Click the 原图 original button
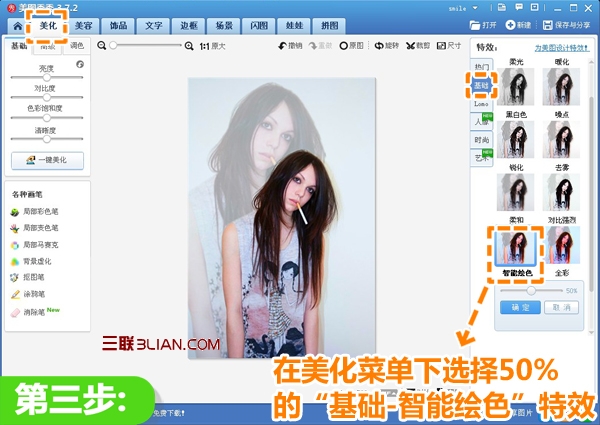Screen dimensions: 600x425 pos(351,46)
